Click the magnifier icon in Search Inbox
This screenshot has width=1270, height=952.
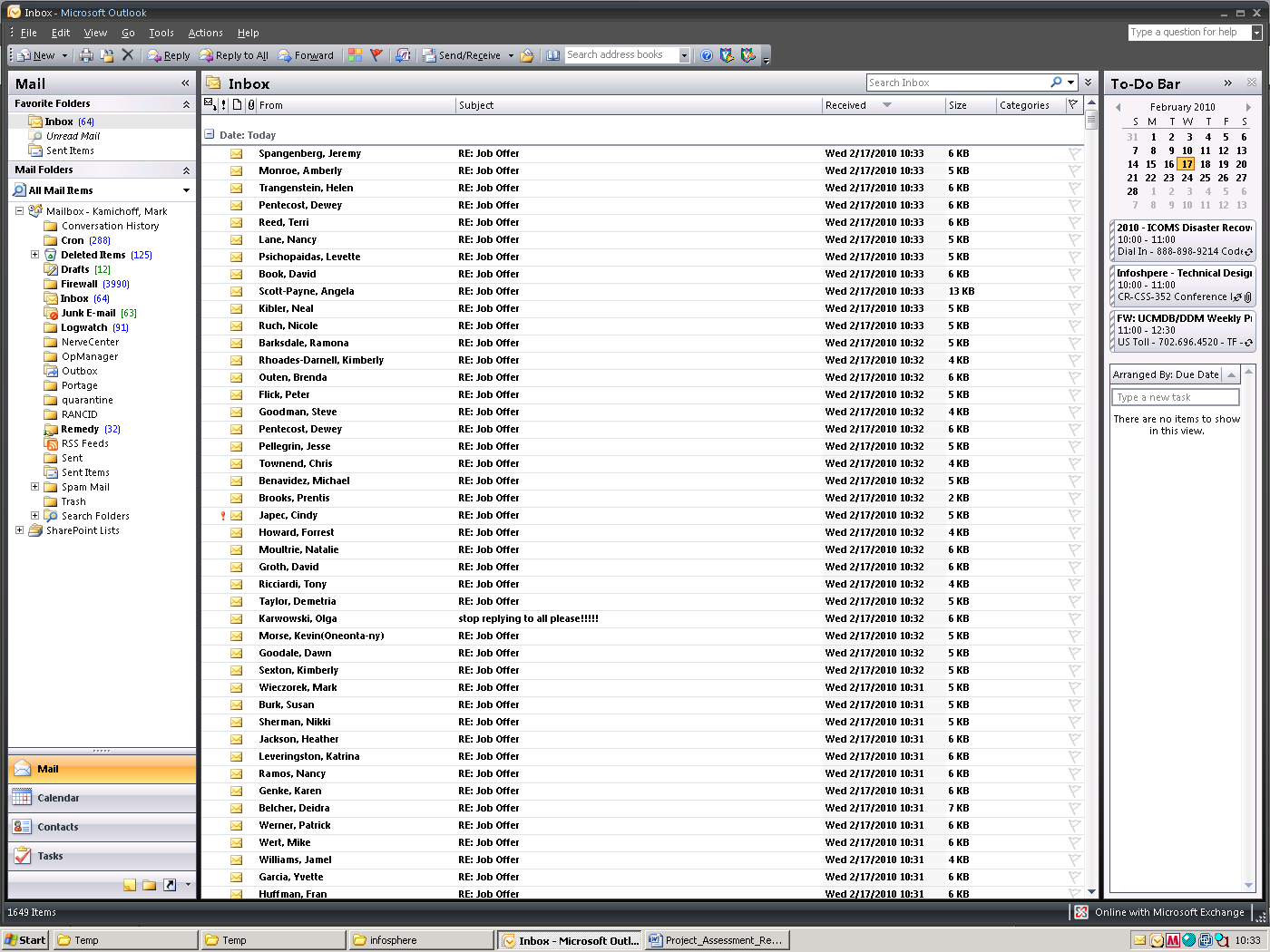(1056, 83)
